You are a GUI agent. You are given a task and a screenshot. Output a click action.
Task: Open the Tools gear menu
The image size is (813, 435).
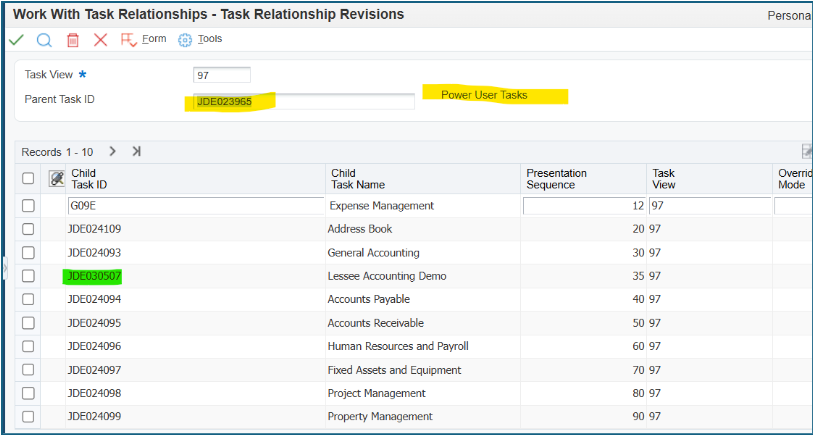pos(200,39)
